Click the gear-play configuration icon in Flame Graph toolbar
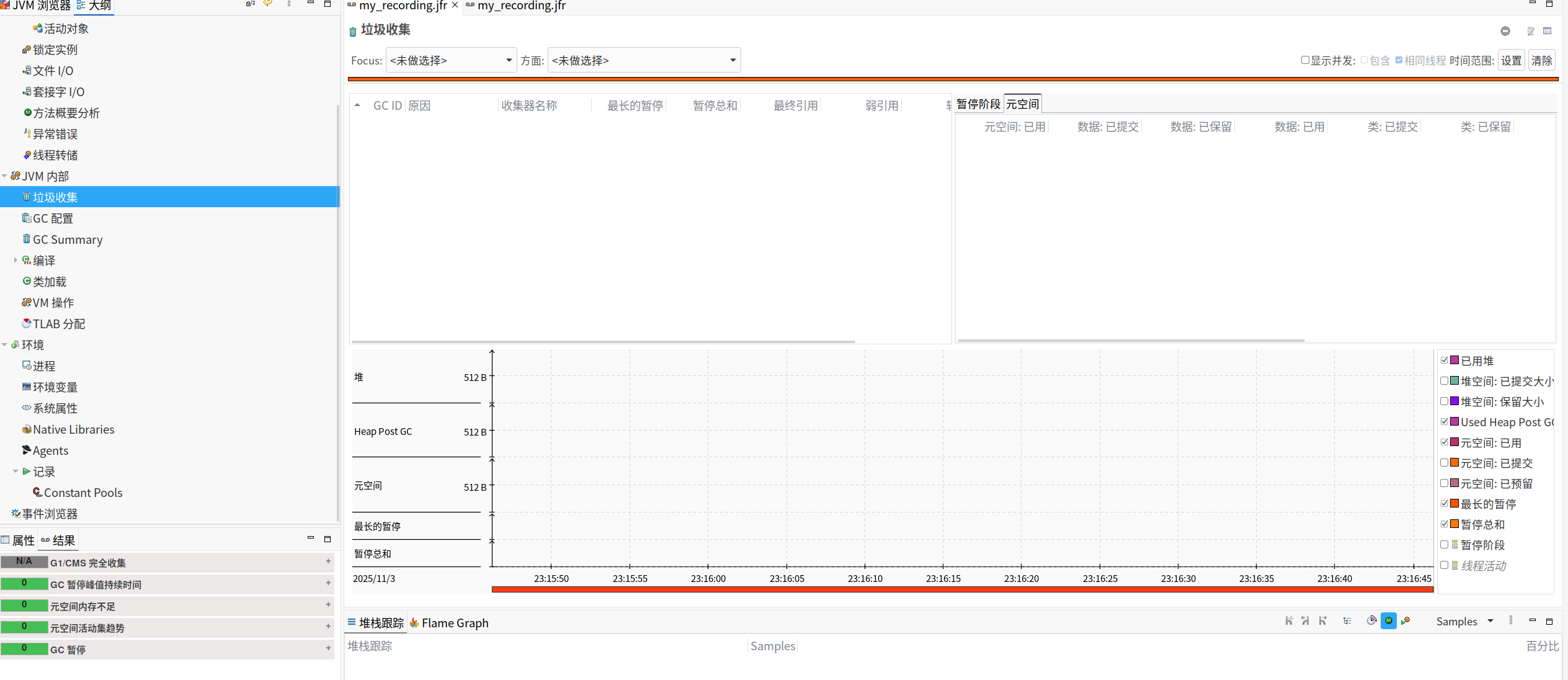Viewport: 1568px width, 680px height. 1405,620
